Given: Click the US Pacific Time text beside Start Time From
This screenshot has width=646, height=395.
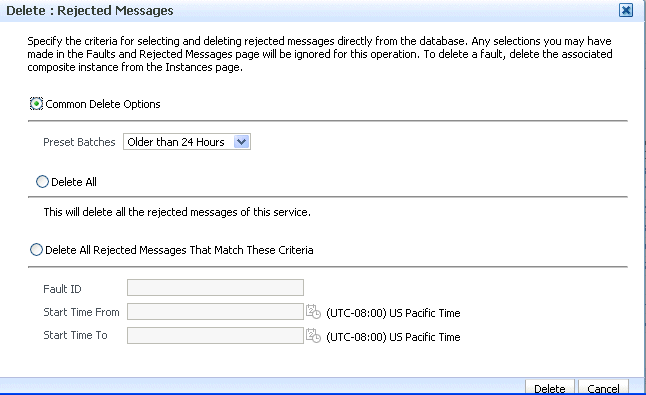Looking at the screenshot, I should click(393, 313).
